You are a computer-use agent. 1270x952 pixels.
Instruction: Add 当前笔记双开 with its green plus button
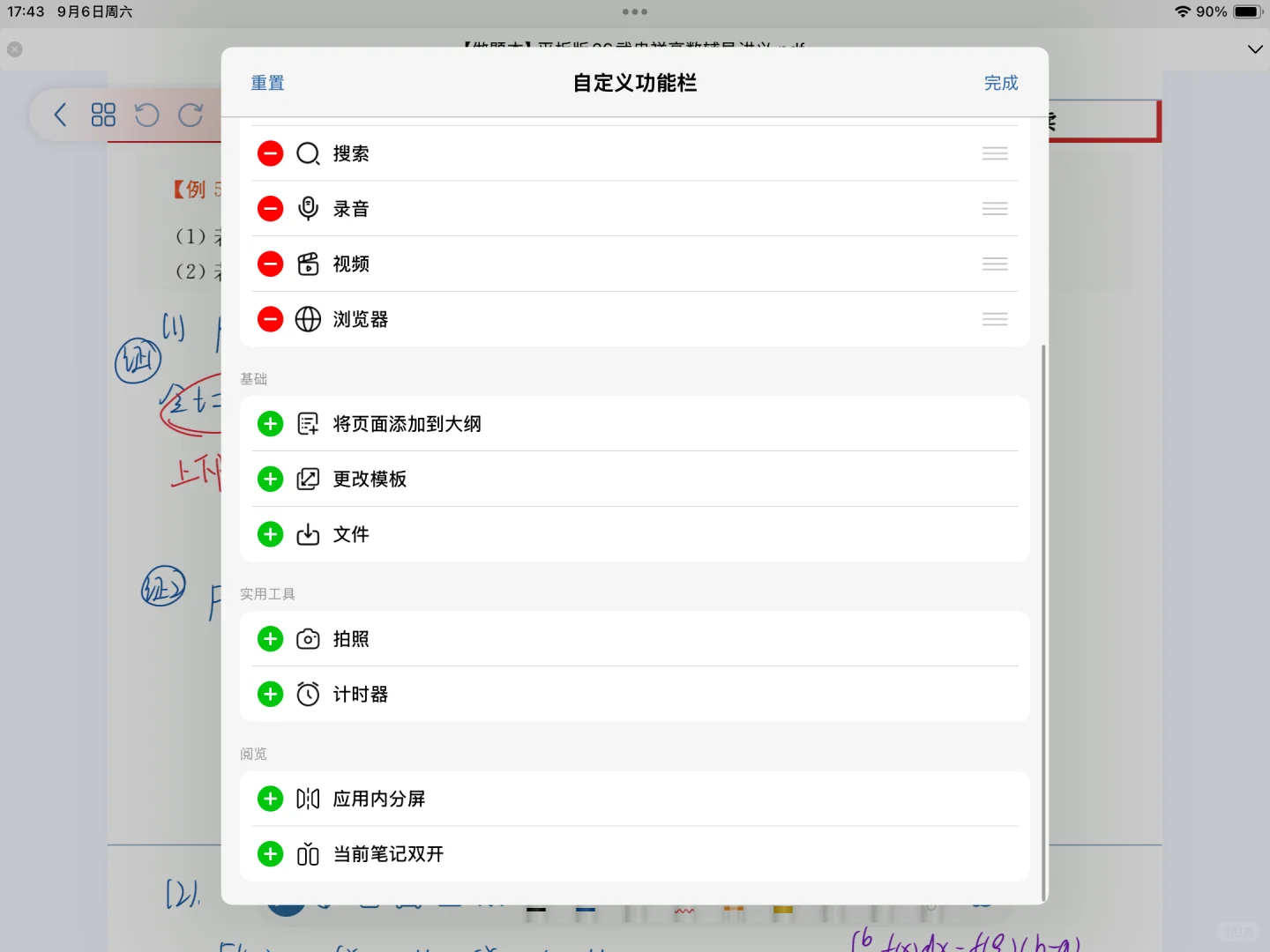click(x=270, y=854)
